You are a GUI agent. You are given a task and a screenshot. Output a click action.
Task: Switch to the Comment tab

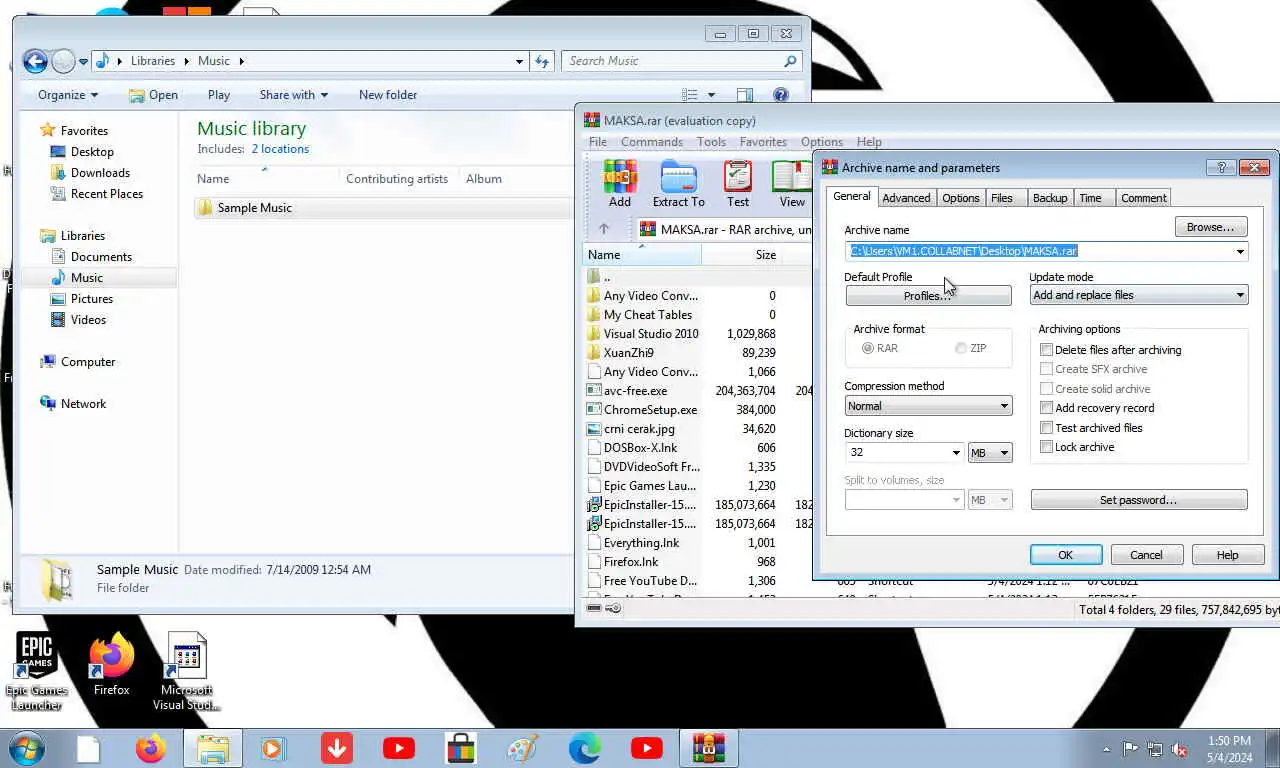pos(1143,198)
